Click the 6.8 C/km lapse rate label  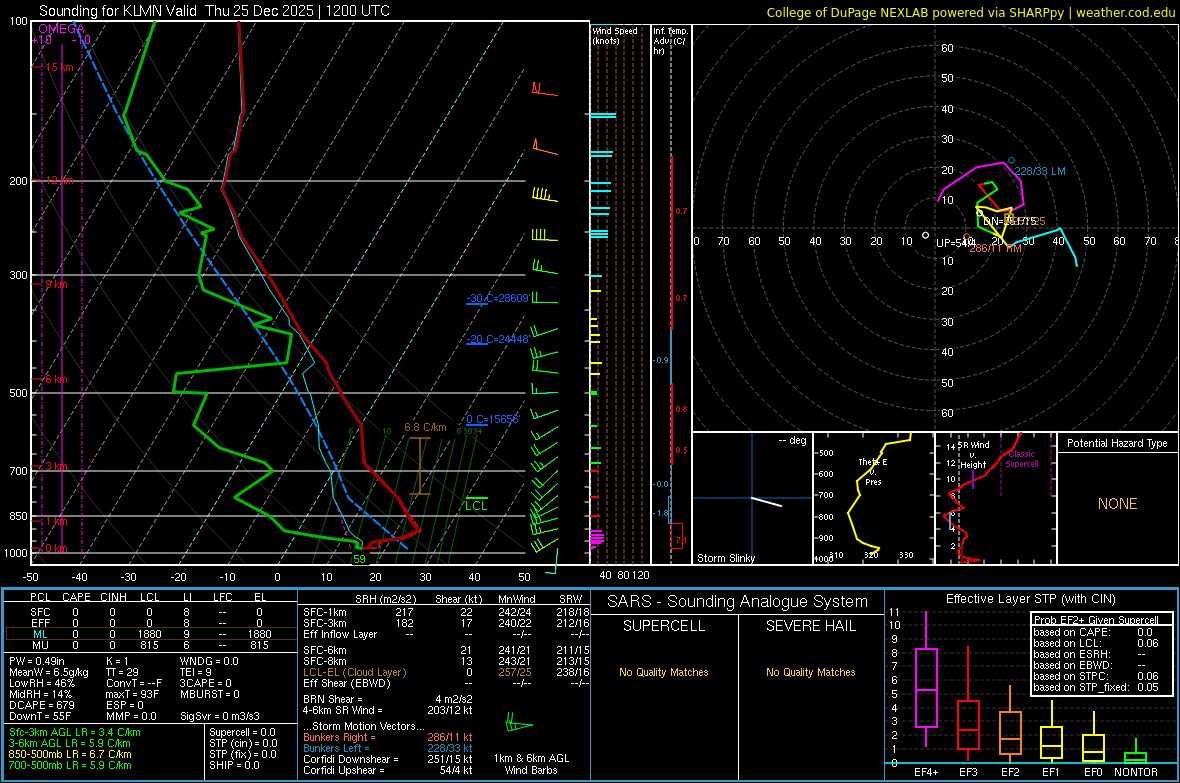[425, 428]
